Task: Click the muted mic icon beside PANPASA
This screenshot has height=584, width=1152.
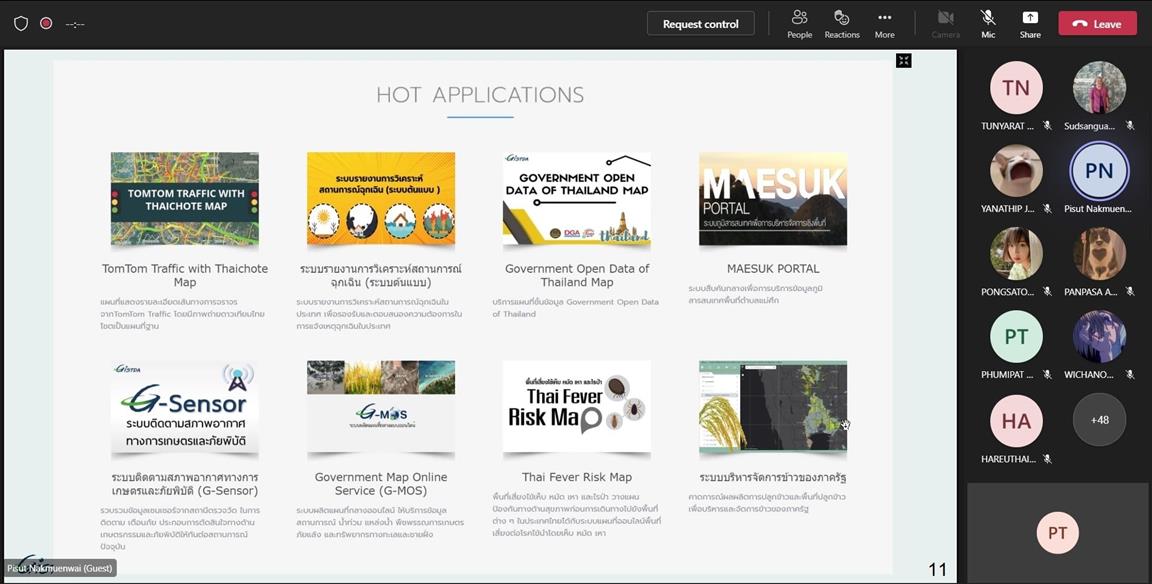Action: click(x=1130, y=292)
